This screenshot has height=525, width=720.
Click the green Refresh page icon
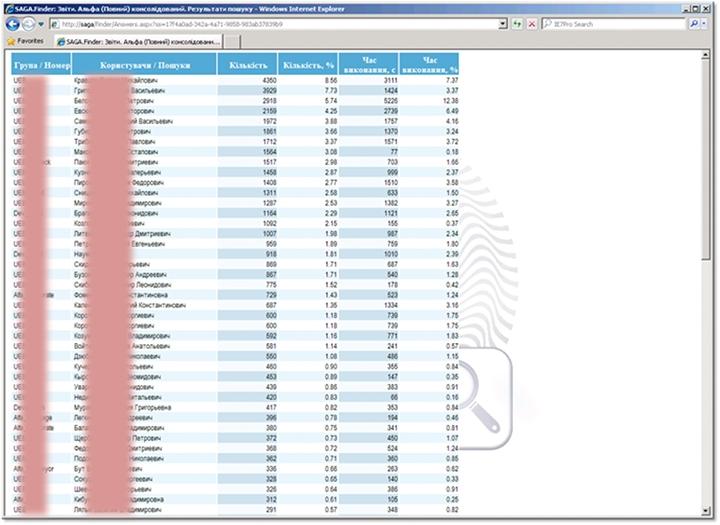click(519, 23)
